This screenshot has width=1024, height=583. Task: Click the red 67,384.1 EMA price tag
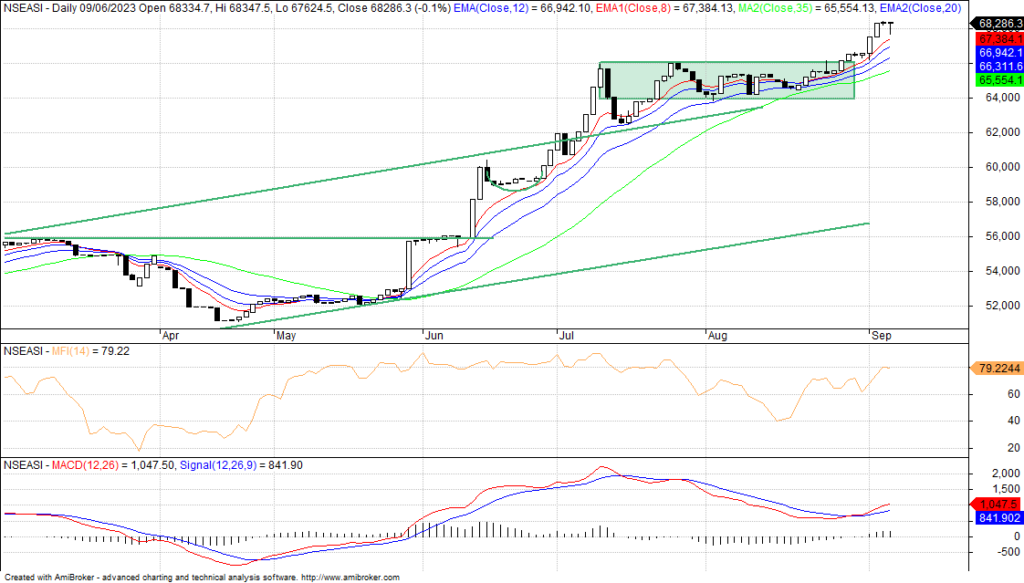click(997, 38)
